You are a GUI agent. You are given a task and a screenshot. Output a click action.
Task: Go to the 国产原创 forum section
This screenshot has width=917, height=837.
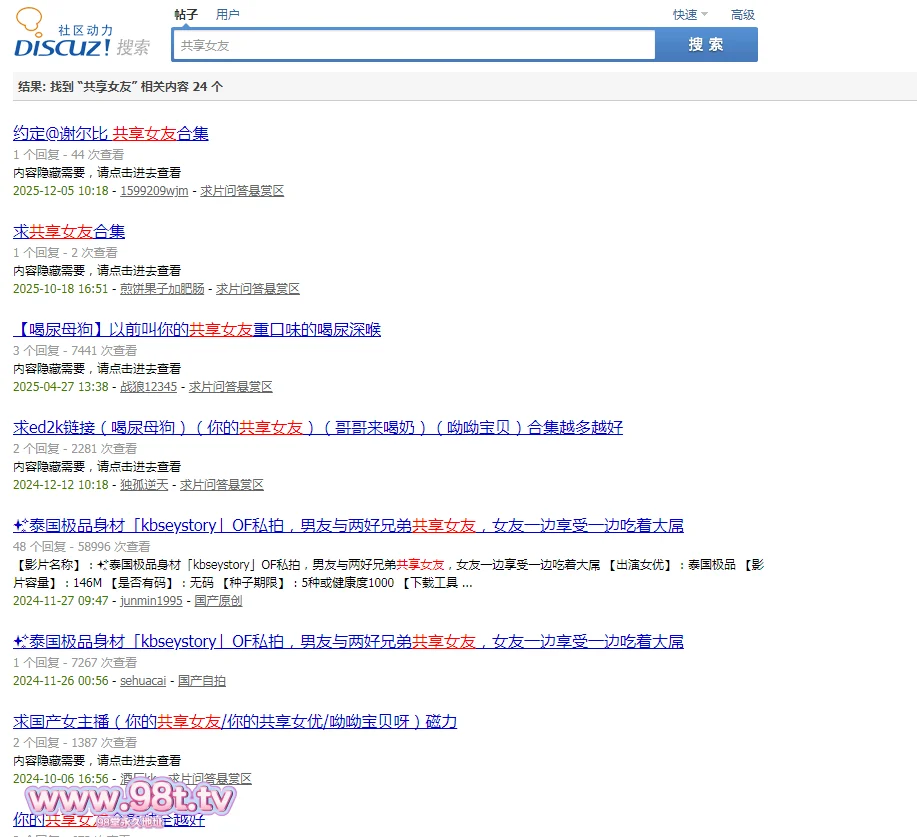[x=218, y=601]
